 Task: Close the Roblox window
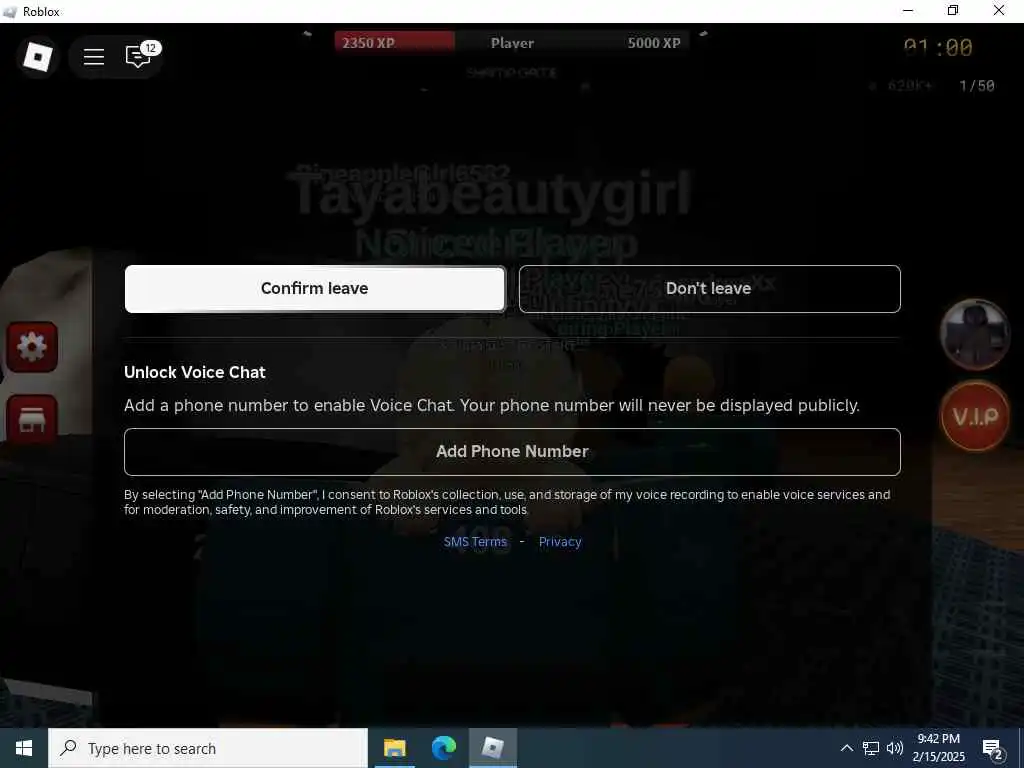pos(999,10)
